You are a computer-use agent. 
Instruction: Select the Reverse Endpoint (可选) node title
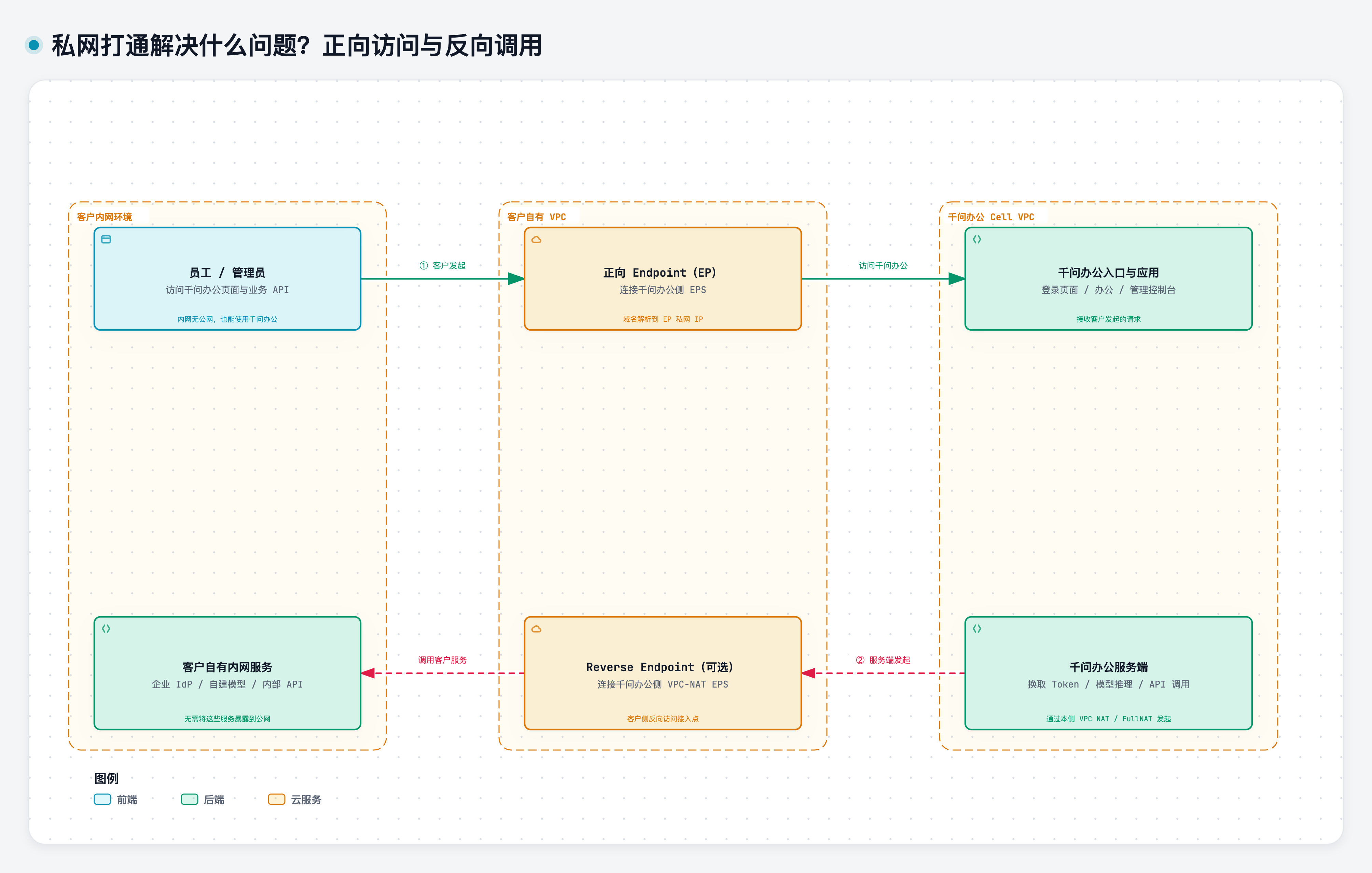(x=660, y=667)
